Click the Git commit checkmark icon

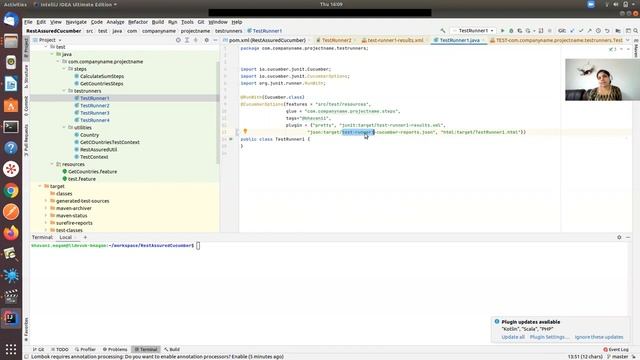coord(581,31)
